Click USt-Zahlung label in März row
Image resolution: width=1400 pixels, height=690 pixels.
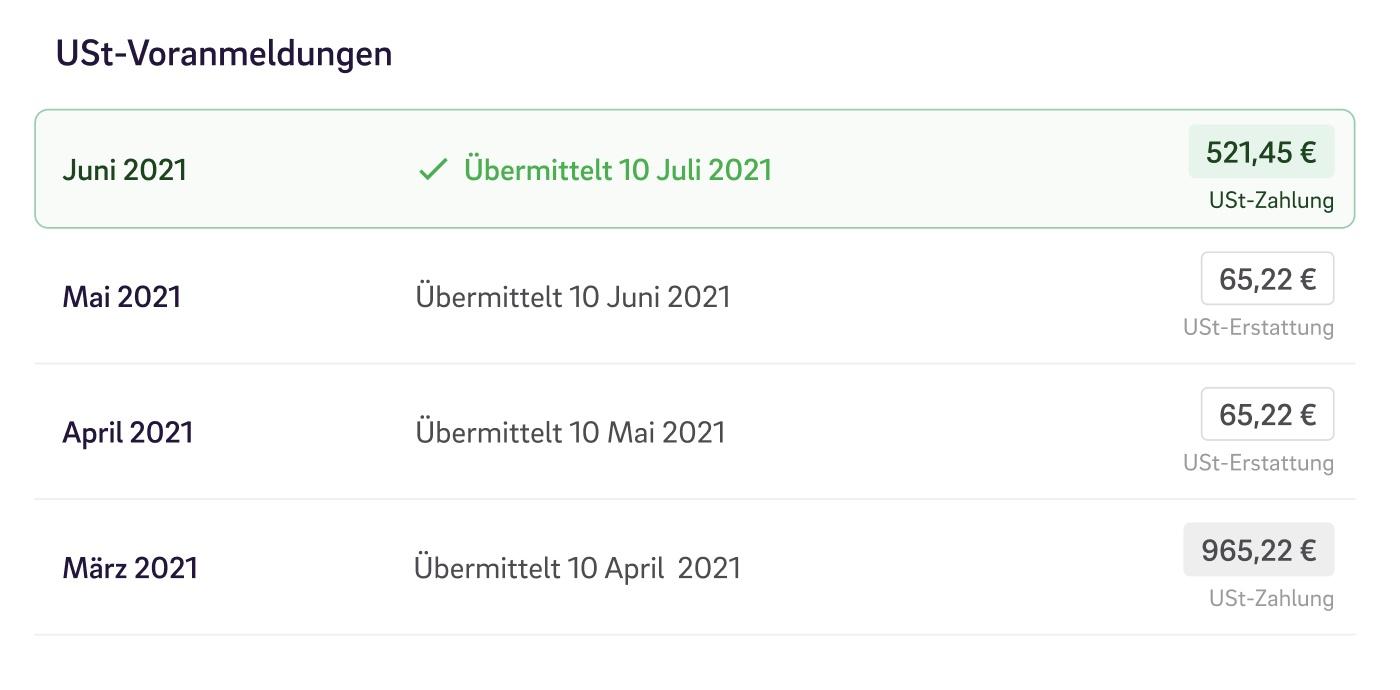(x=1271, y=599)
